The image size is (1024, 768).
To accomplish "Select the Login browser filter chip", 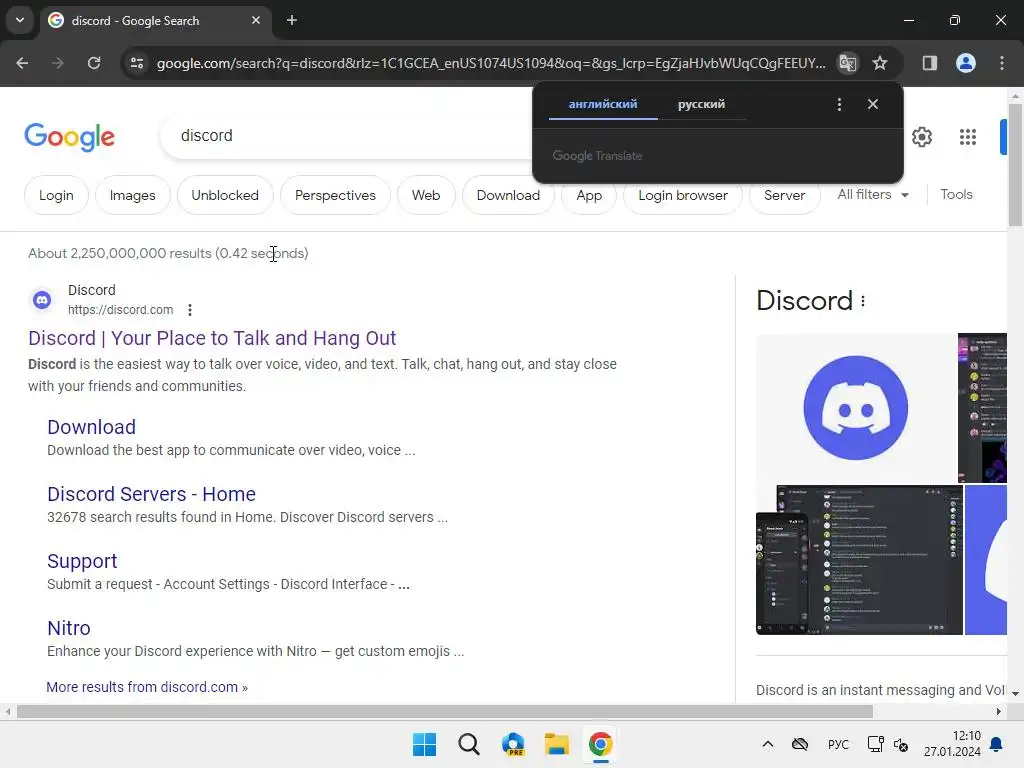I will tap(683, 195).
